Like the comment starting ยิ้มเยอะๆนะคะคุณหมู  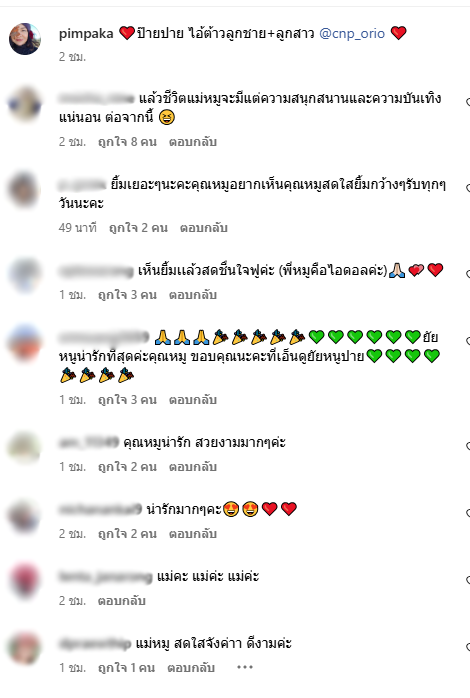pyautogui.click(x=467, y=188)
